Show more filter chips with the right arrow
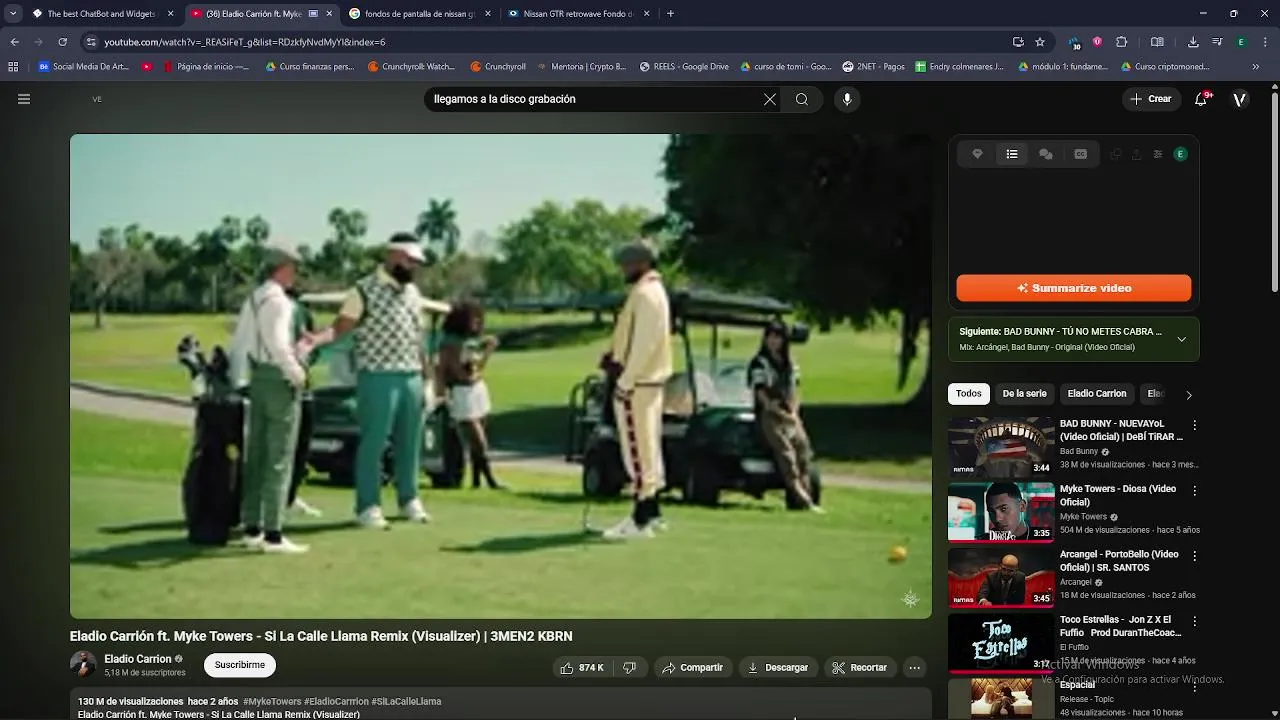The width and height of the screenshot is (1280, 720). (1188, 394)
